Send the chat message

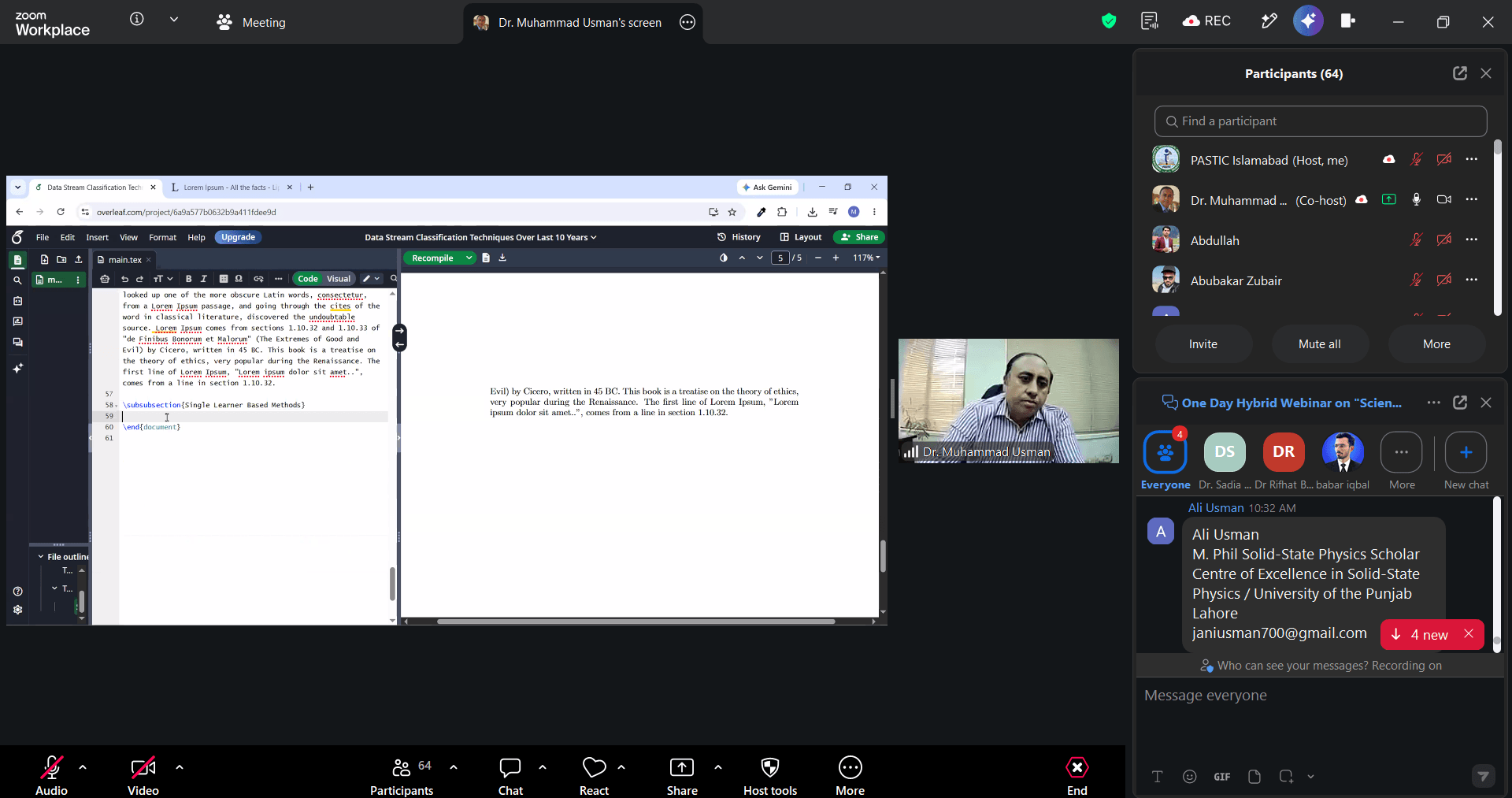[1484, 777]
